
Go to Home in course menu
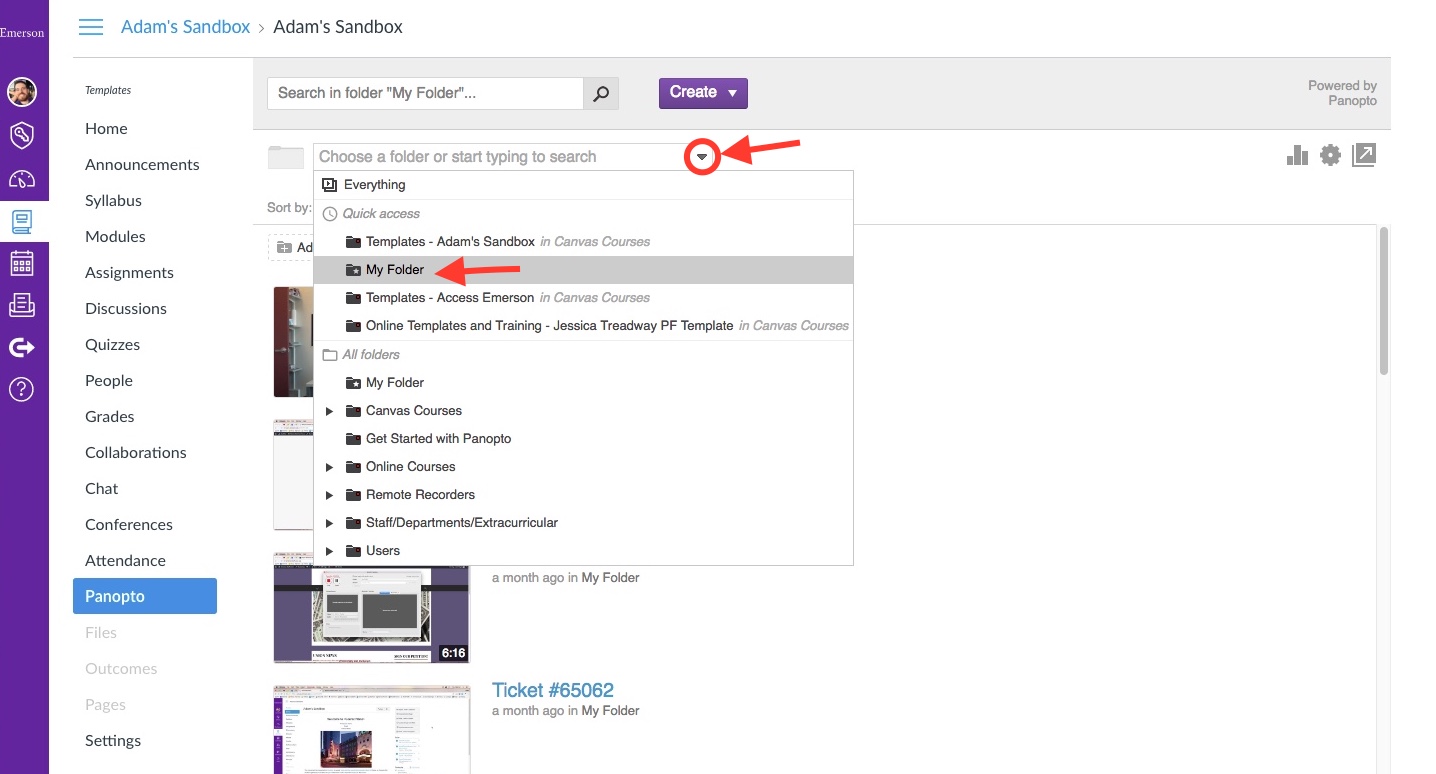(x=106, y=129)
